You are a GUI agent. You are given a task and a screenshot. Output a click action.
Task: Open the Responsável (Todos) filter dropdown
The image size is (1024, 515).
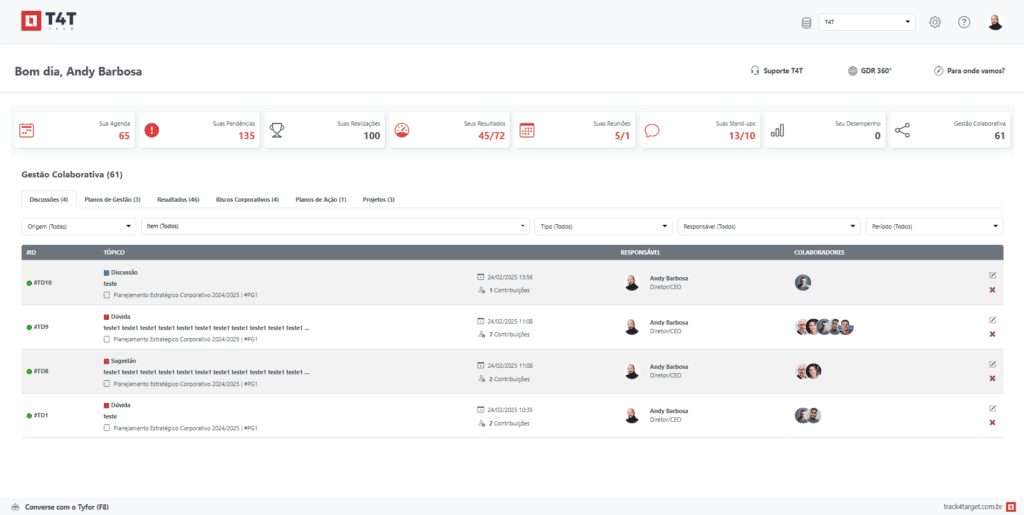coord(768,226)
